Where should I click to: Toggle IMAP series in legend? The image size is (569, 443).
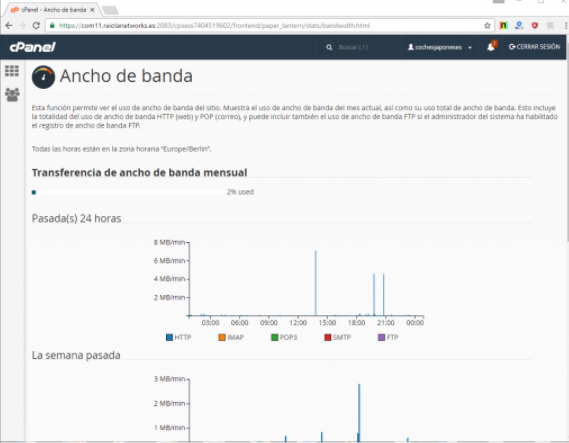pos(231,337)
